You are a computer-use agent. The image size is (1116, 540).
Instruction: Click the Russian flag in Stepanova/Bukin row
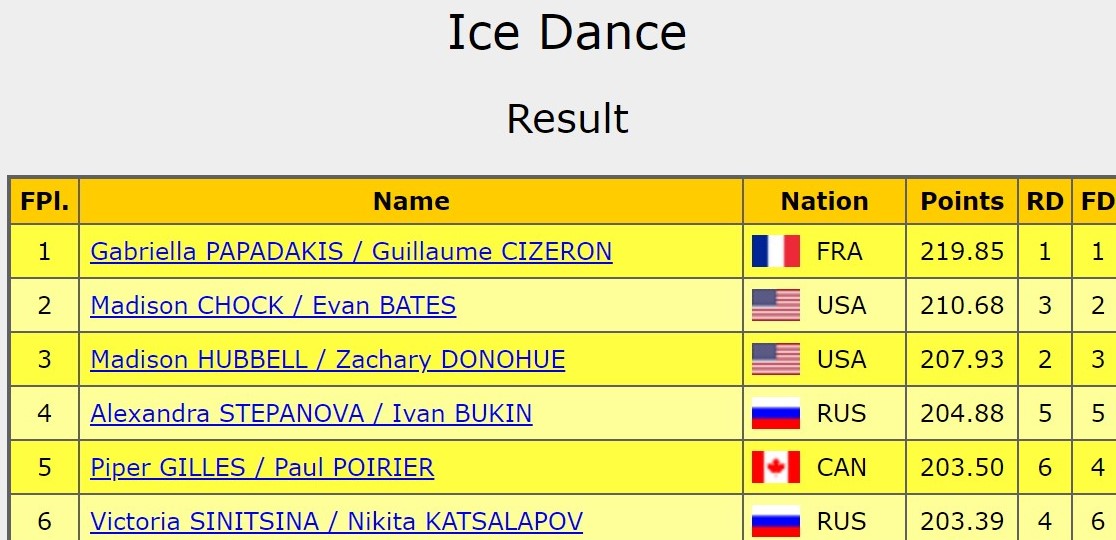[x=776, y=413]
